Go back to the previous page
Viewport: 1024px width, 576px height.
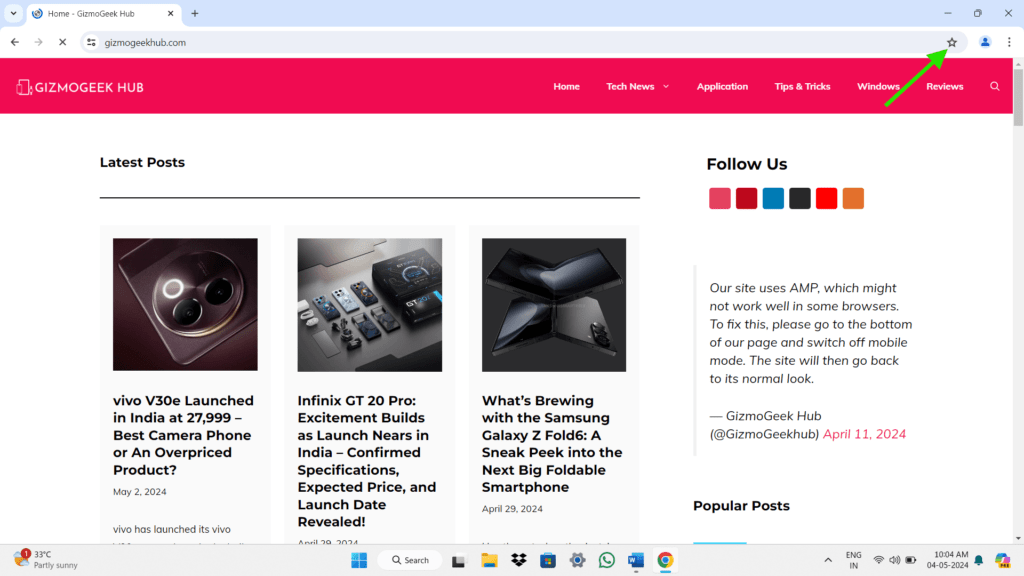tap(15, 42)
